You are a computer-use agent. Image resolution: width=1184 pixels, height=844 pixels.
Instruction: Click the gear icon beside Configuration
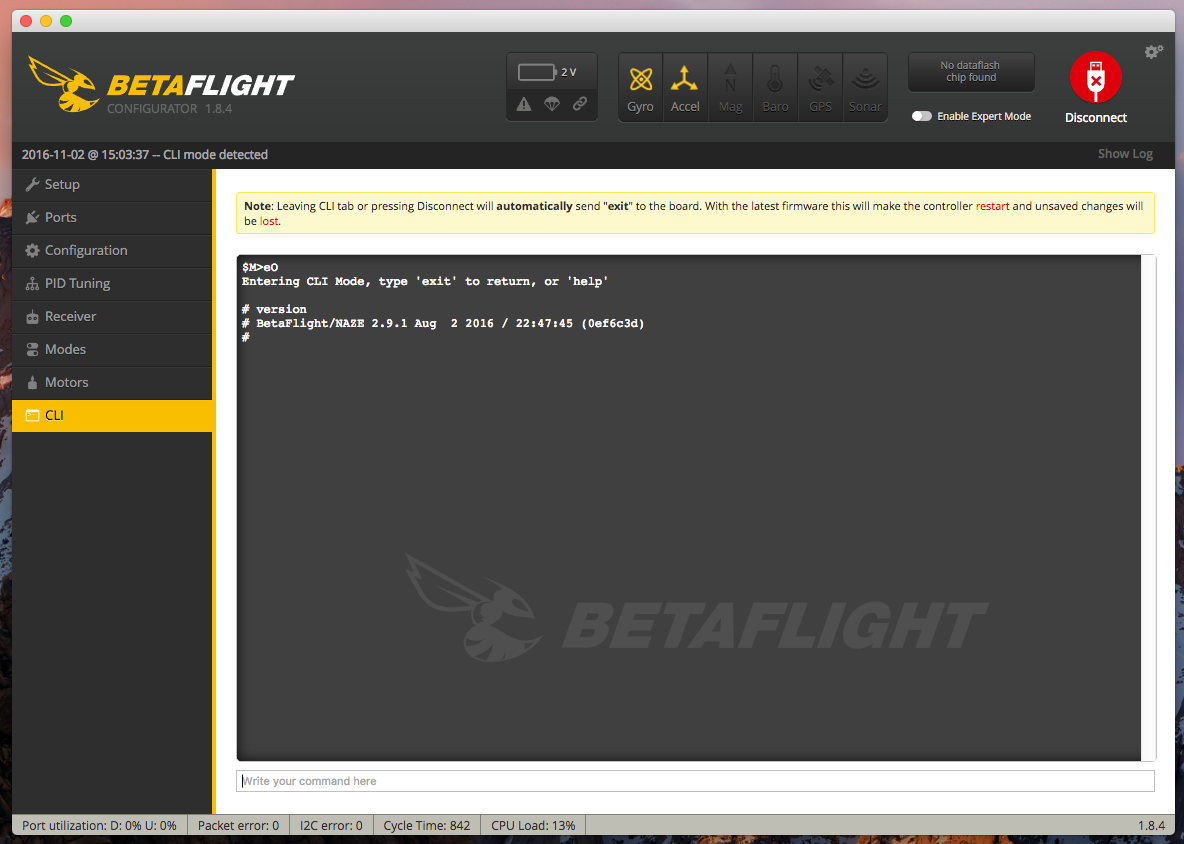pyautogui.click(x=32, y=251)
